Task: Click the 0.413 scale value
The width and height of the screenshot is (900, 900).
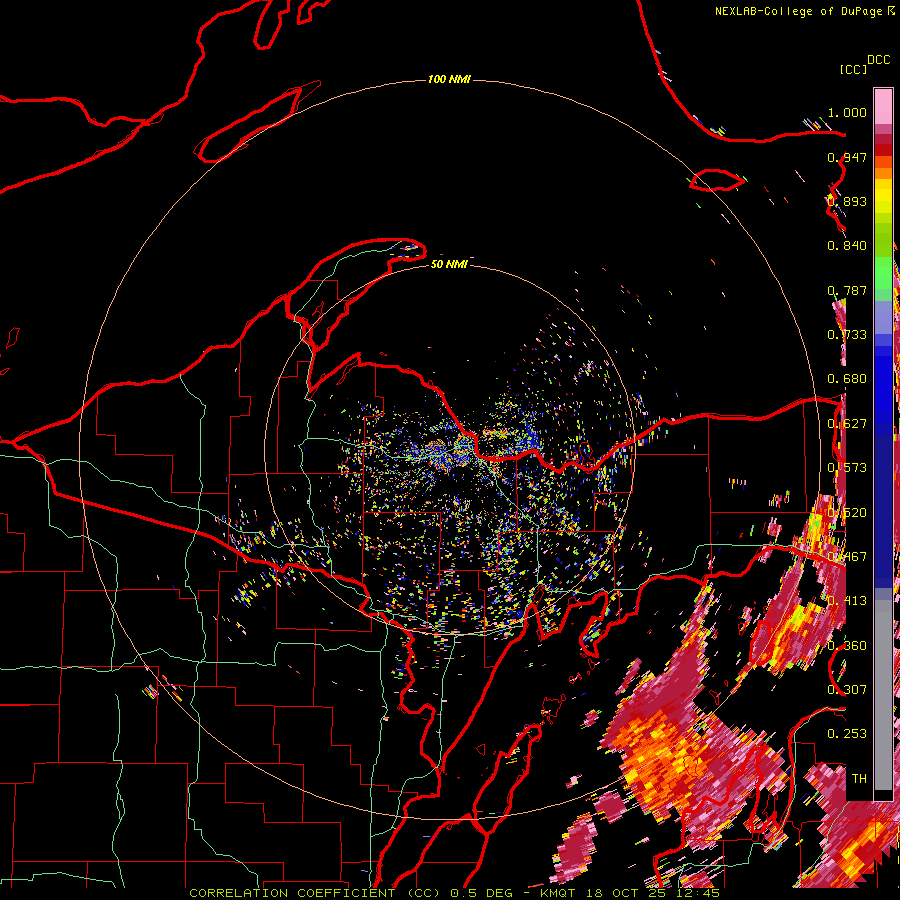Action: coord(847,601)
